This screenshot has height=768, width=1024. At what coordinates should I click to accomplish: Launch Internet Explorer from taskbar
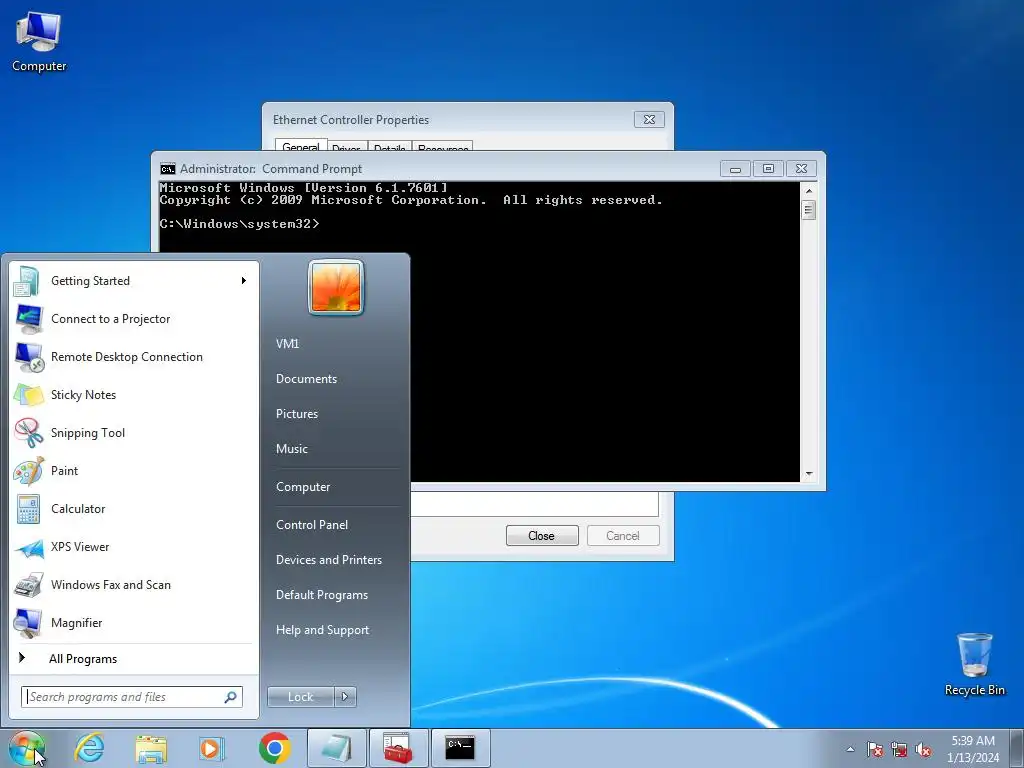pos(89,748)
